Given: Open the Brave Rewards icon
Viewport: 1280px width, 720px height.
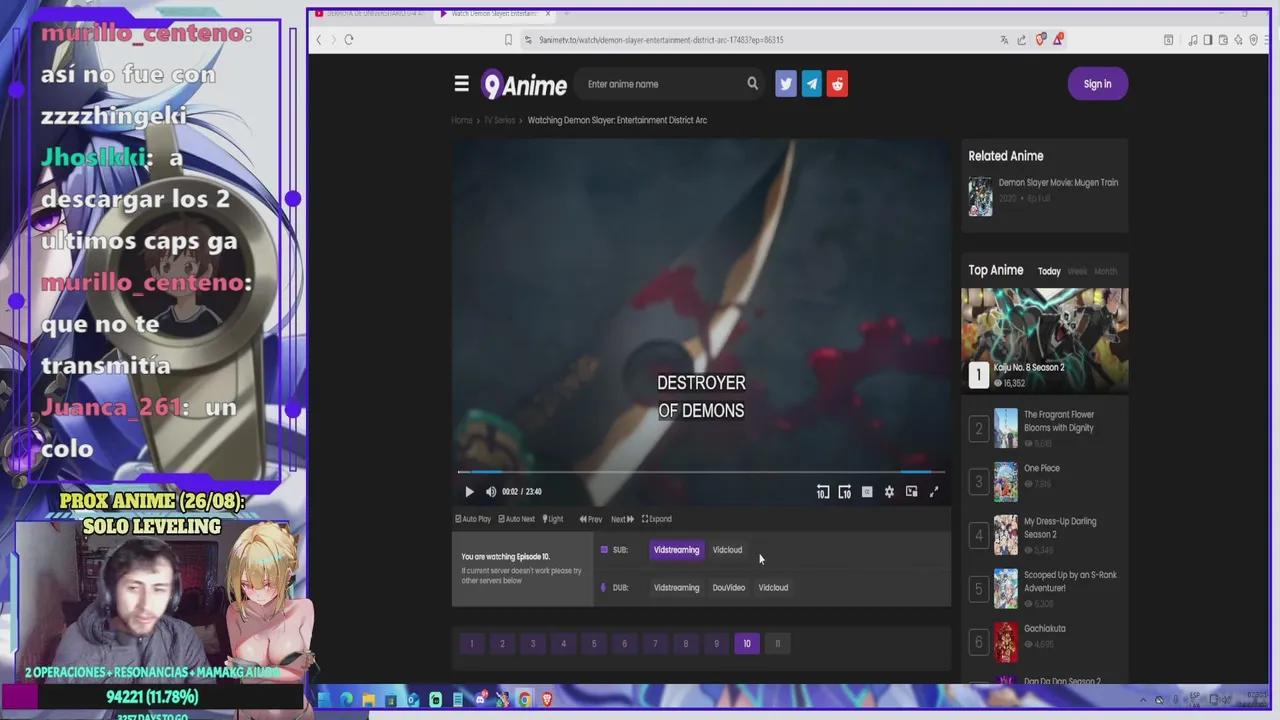Looking at the screenshot, I should (1058, 40).
